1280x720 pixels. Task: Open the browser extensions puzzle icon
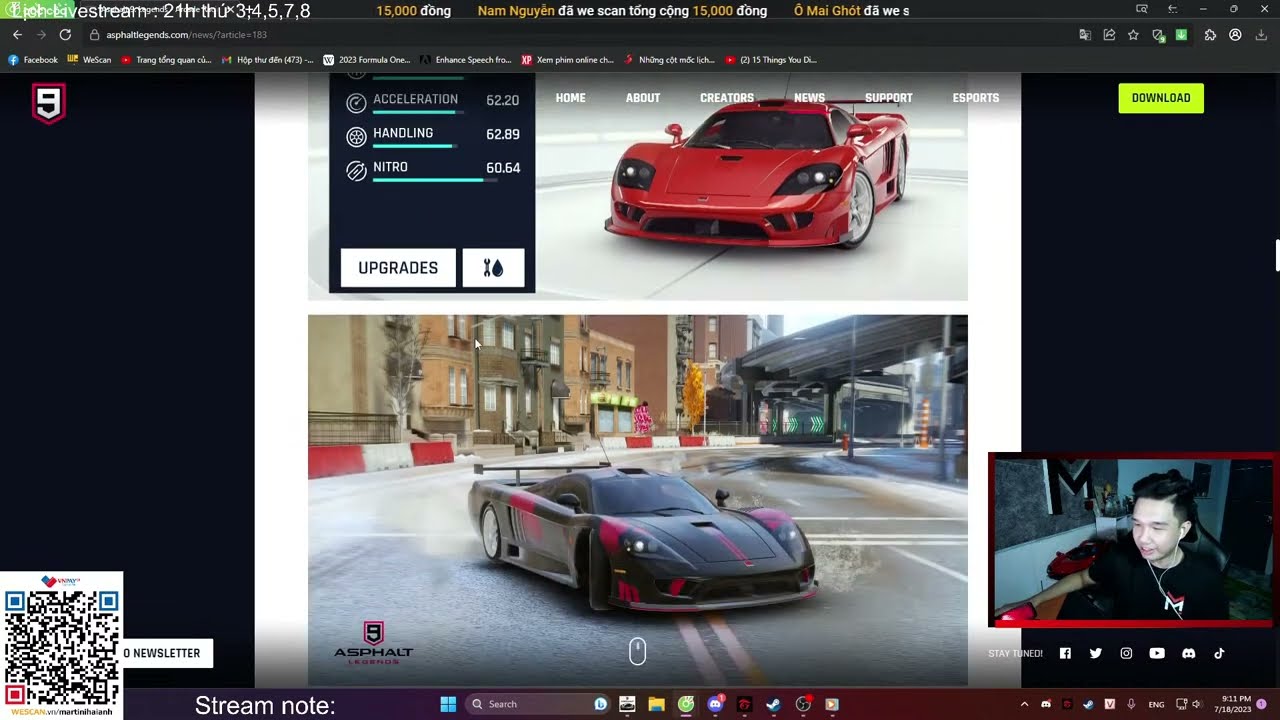(x=1210, y=35)
